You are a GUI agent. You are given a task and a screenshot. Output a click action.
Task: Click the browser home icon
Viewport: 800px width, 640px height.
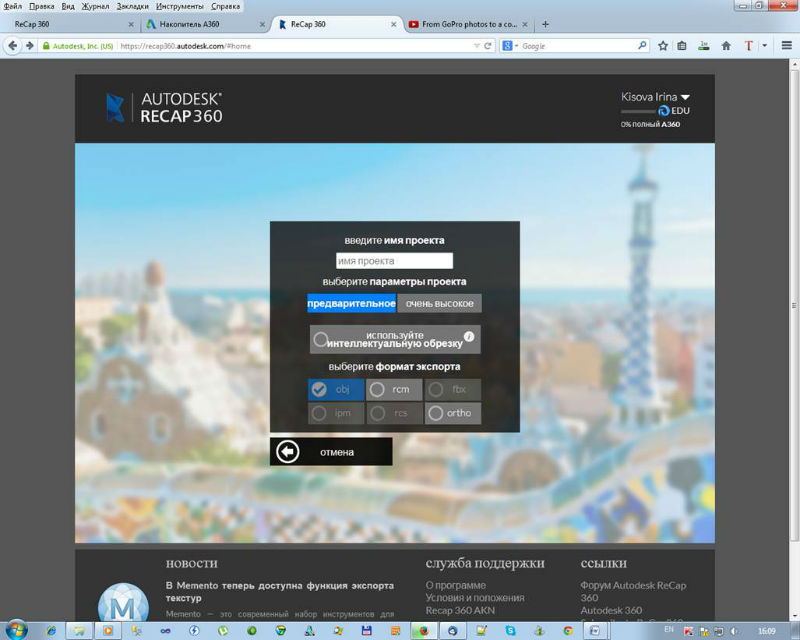(726, 45)
